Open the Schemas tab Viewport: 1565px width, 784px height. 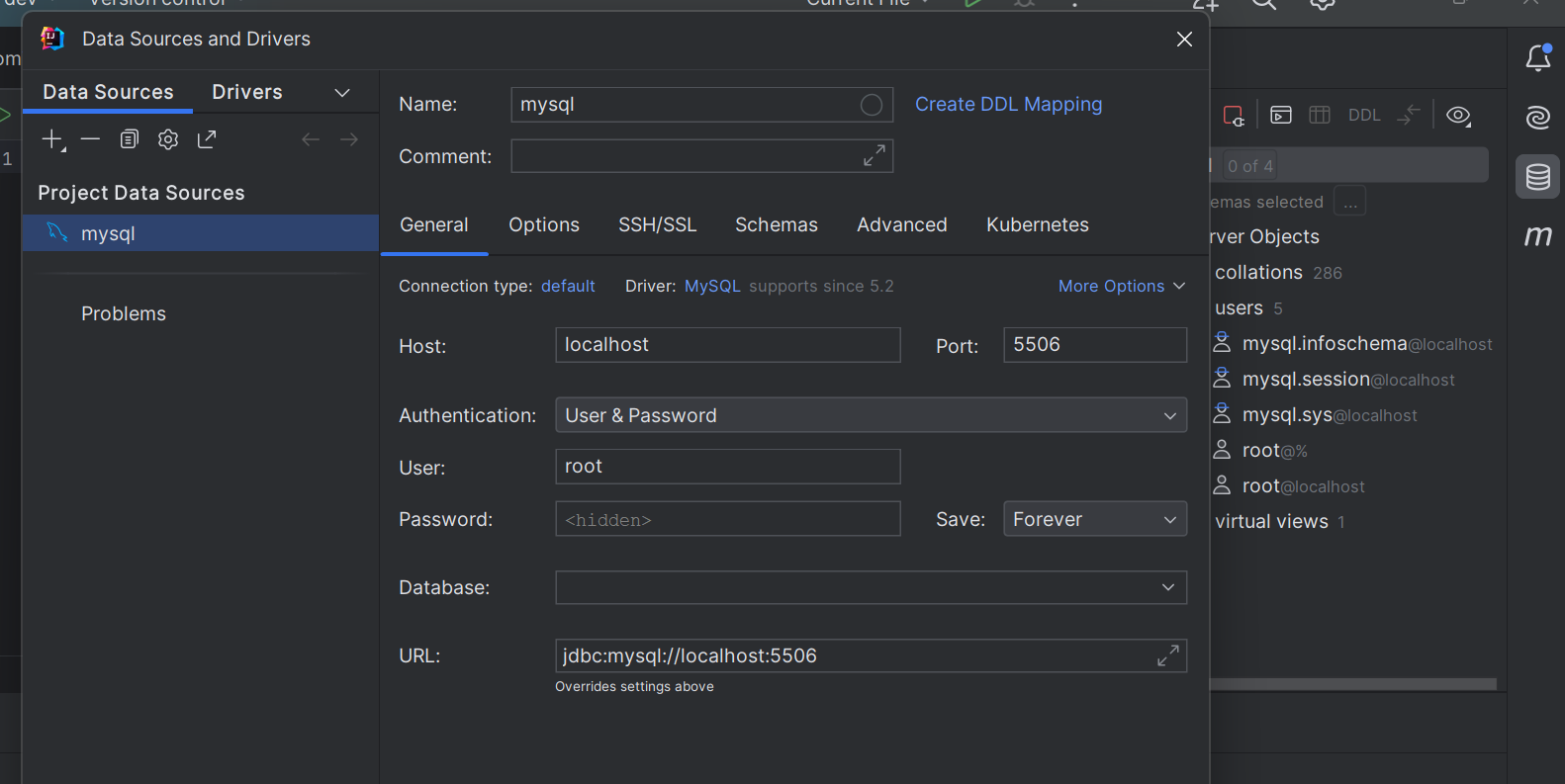pos(777,224)
